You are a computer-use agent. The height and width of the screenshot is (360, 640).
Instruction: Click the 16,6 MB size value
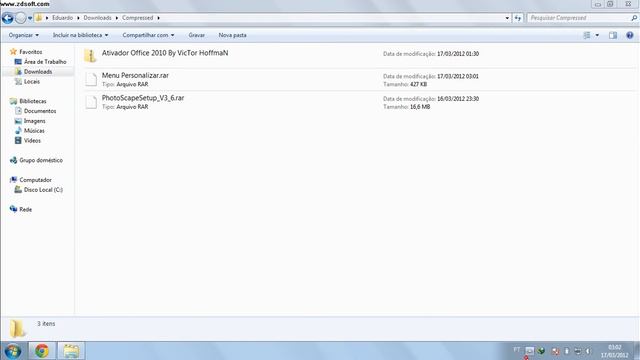tap(420, 107)
